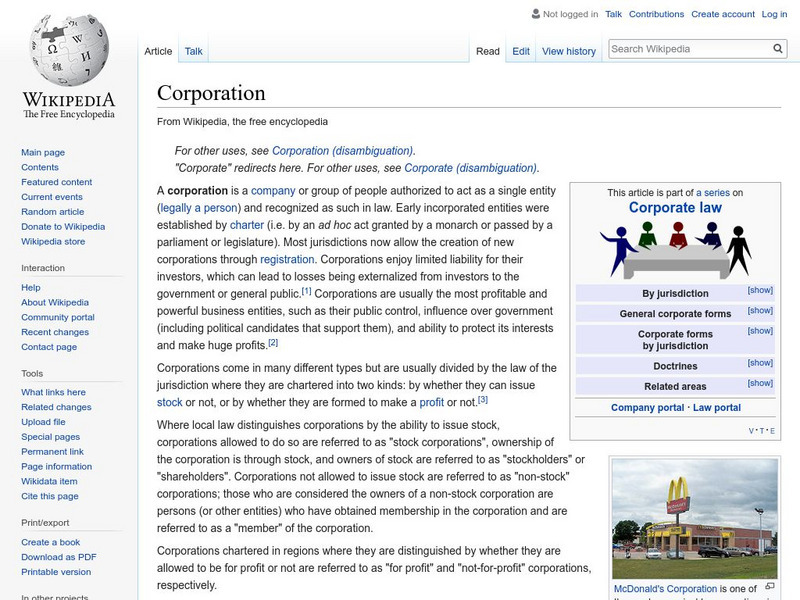Follow the Corporation (disambiguation) link
Image resolution: width=800 pixels, height=600 pixels.
coord(343,151)
